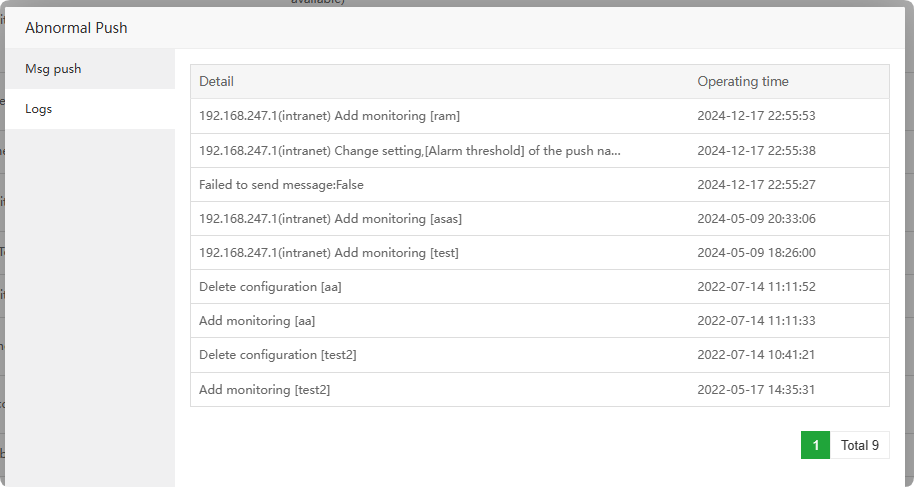Image resolution: width=914 pixels, height=487 pixels.
Task: Click the Delete configuration [aa] log row
Action: 270,287
